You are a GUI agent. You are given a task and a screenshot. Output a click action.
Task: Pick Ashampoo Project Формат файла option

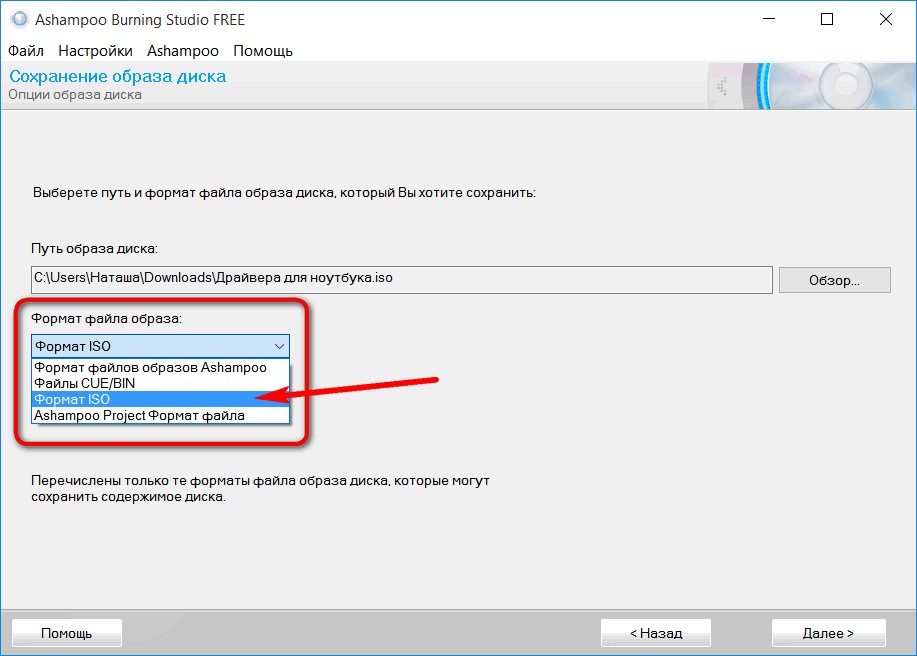[139, 414]
